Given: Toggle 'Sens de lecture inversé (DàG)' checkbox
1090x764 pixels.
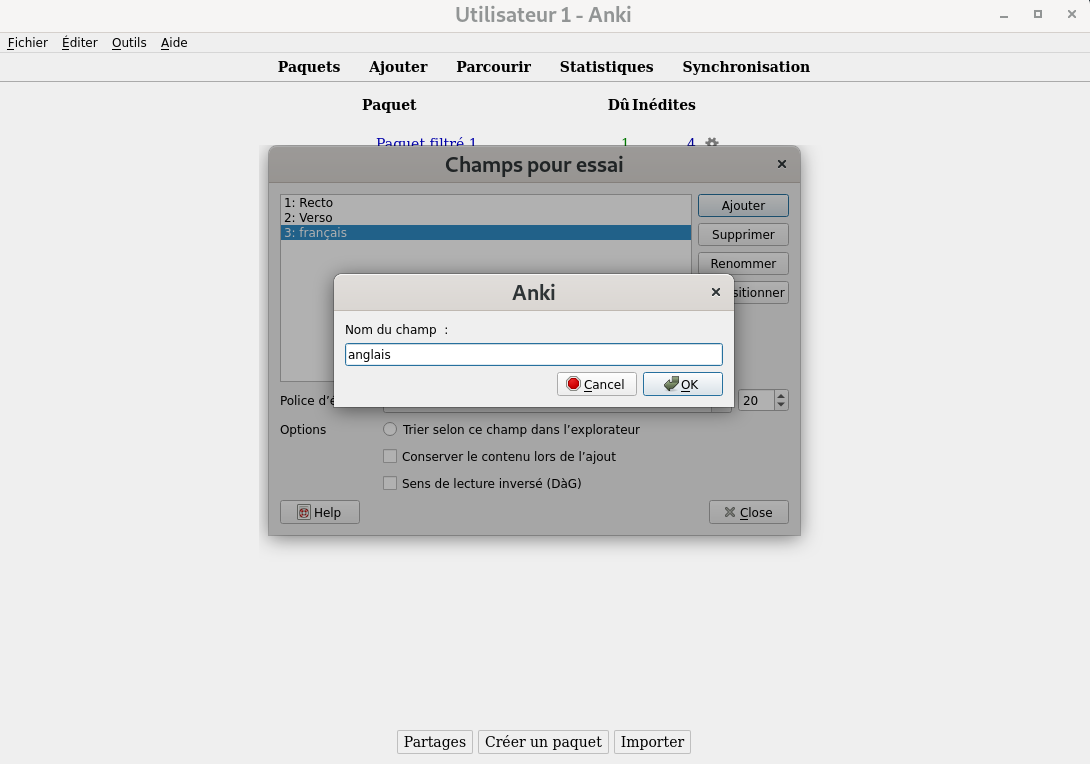Looking at the screenshot, I should [391, 483].
